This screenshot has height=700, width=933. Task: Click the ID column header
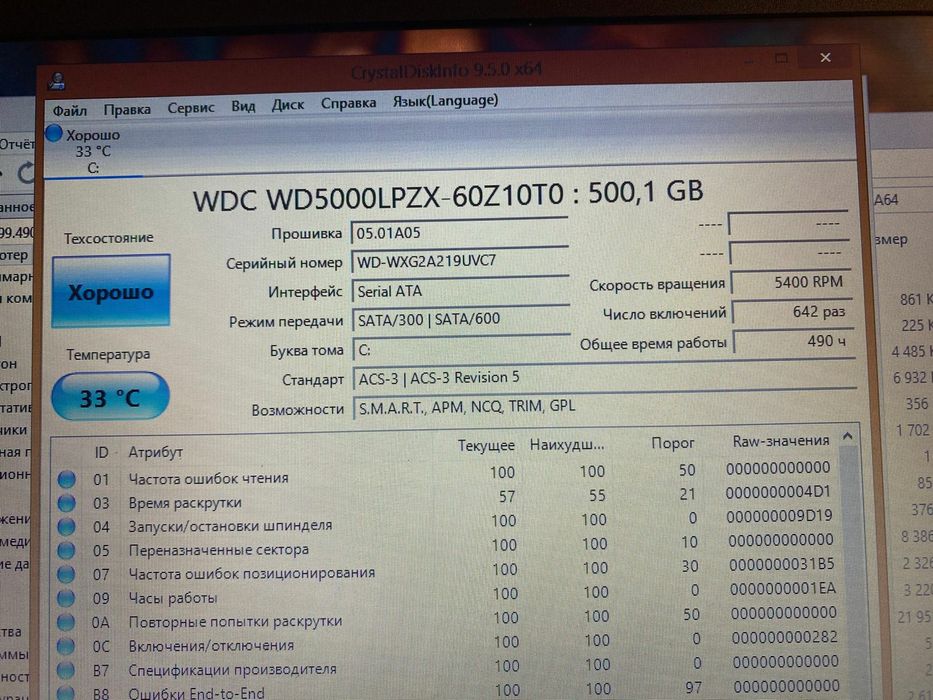[x=102, y=452]
